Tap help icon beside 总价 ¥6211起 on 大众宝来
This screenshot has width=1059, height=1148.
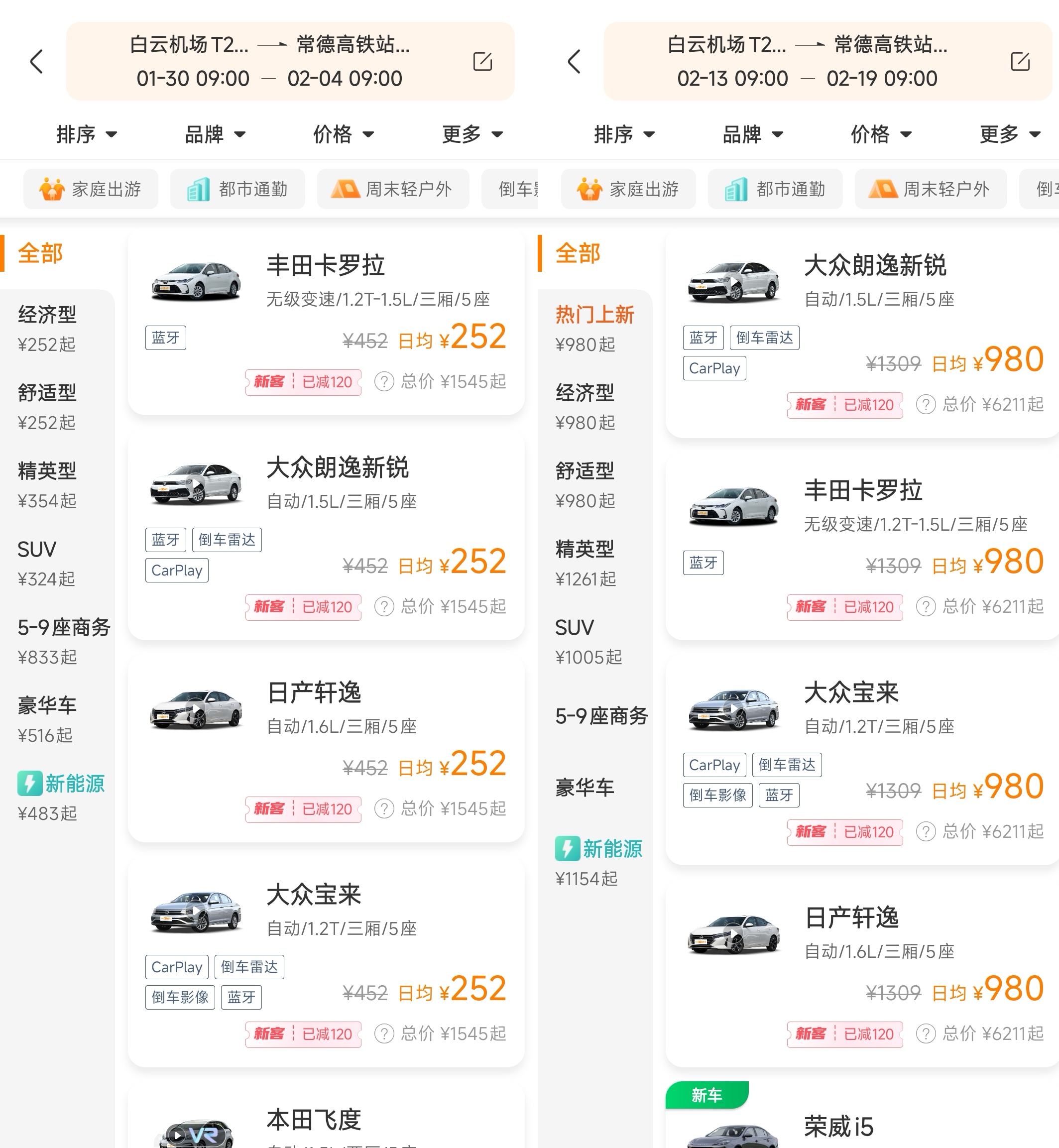click(926, 831)
